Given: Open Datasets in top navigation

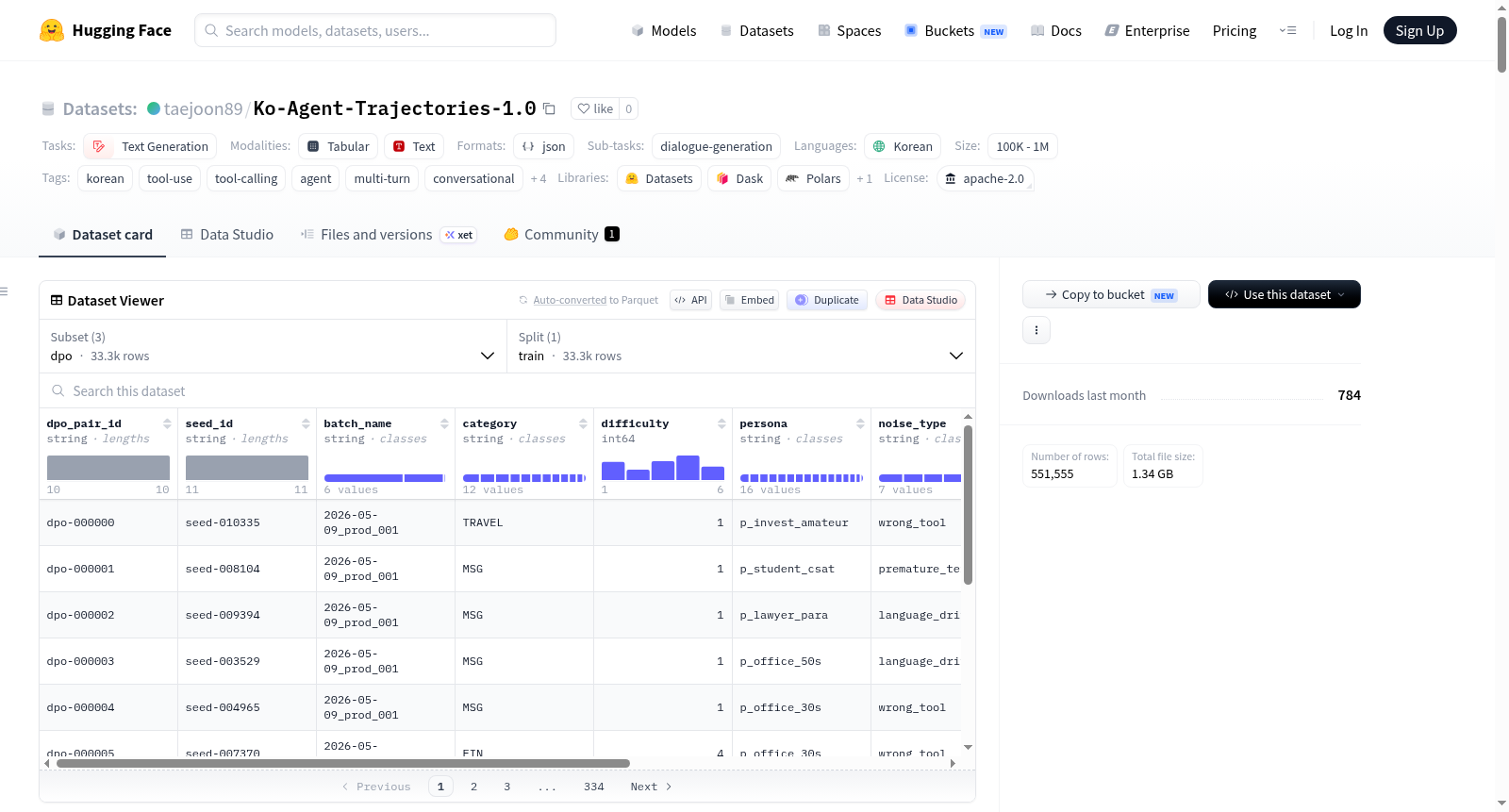Looking at the screenshot, I should (756, 30).
